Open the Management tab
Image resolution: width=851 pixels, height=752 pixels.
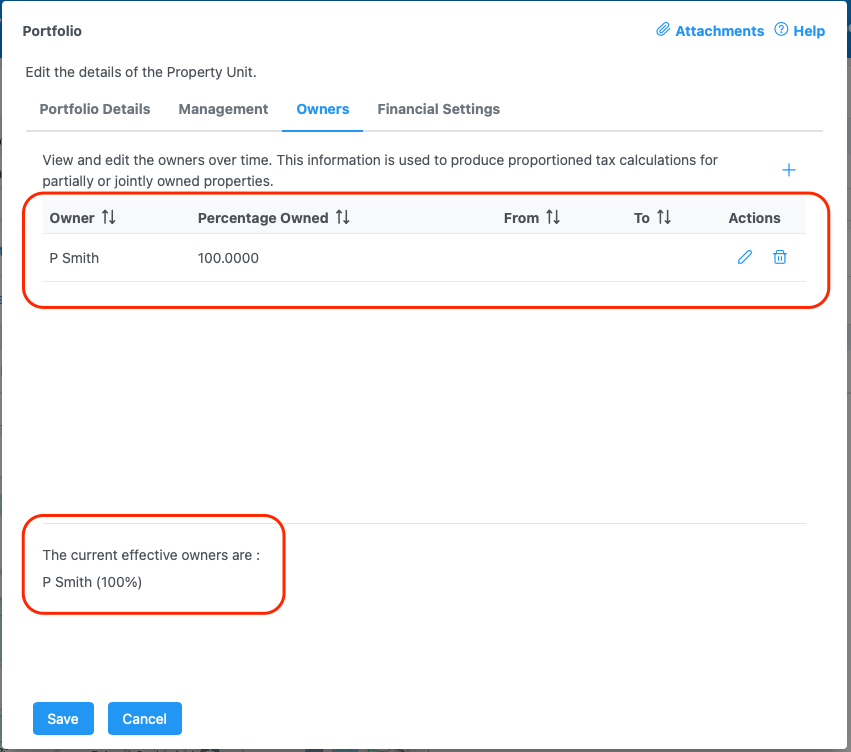pos(223,109)
